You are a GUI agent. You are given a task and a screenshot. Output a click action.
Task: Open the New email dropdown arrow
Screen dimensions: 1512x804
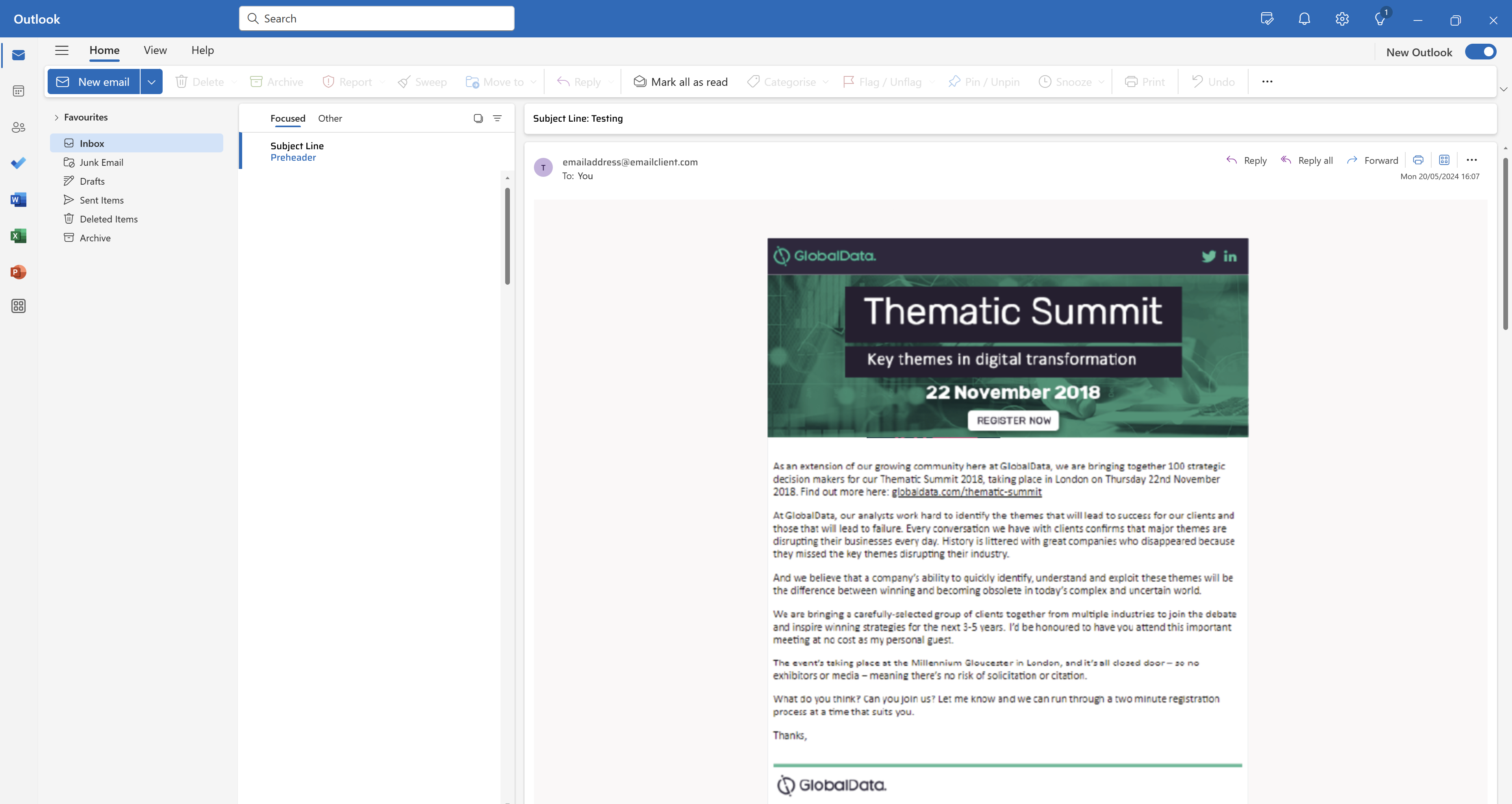coord(152,82)
